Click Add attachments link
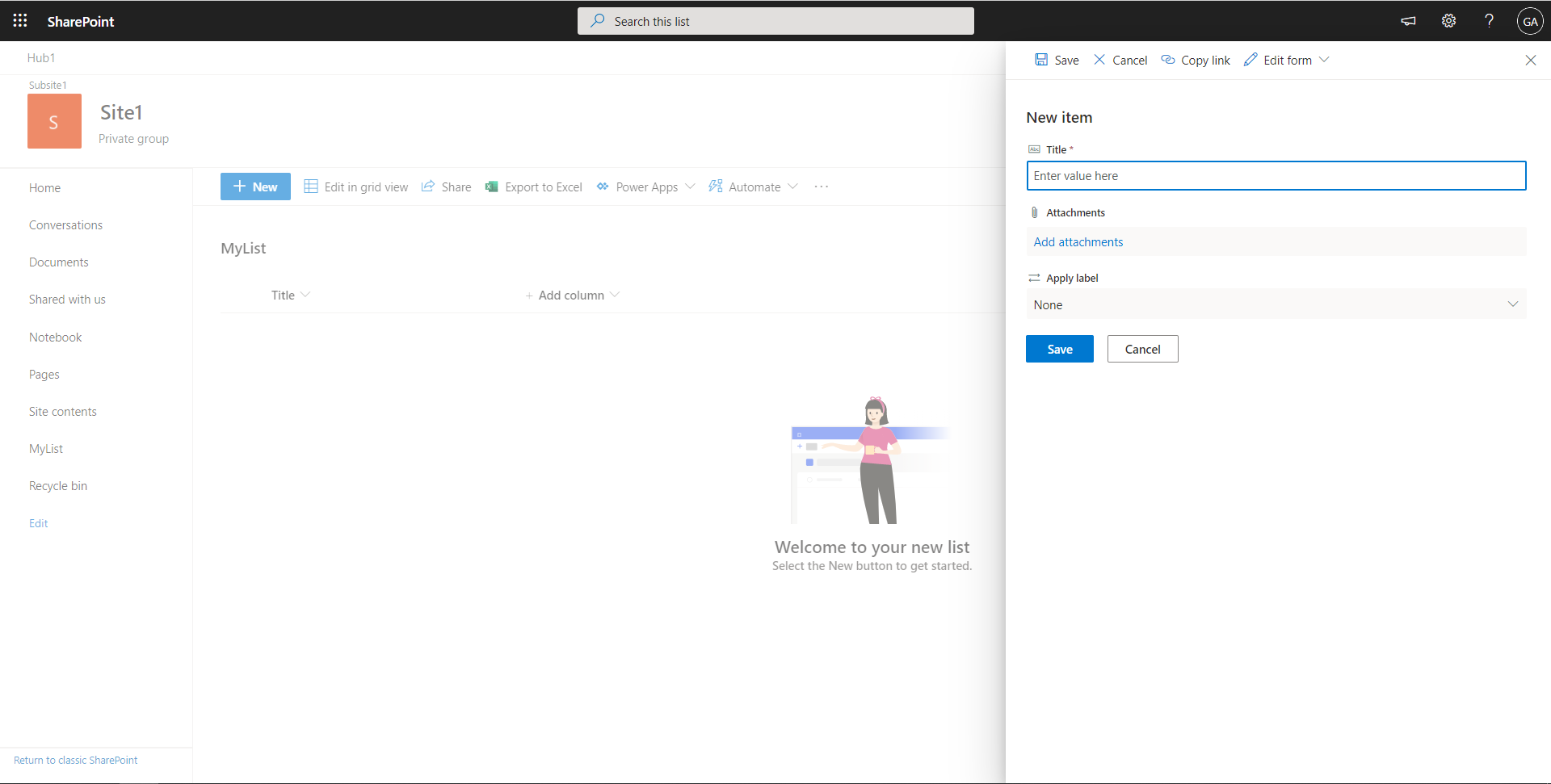Viewport: 1551px width, 784px height. point(1078,242)
